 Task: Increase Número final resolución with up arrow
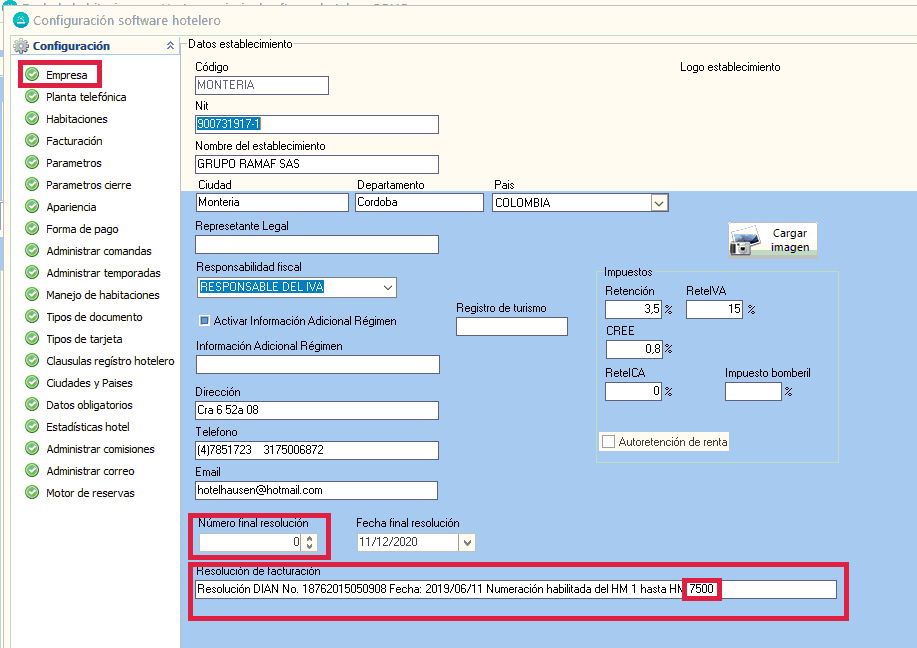(310, 538)
